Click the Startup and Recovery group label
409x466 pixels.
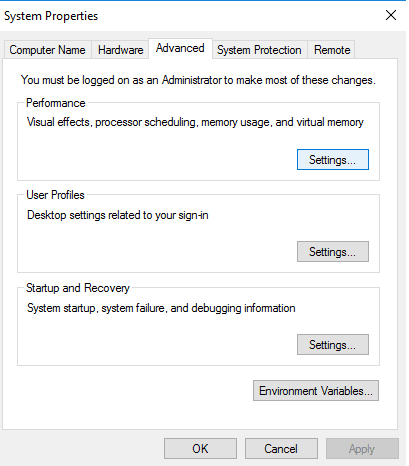pyautogui.click(x=78, y=288)
